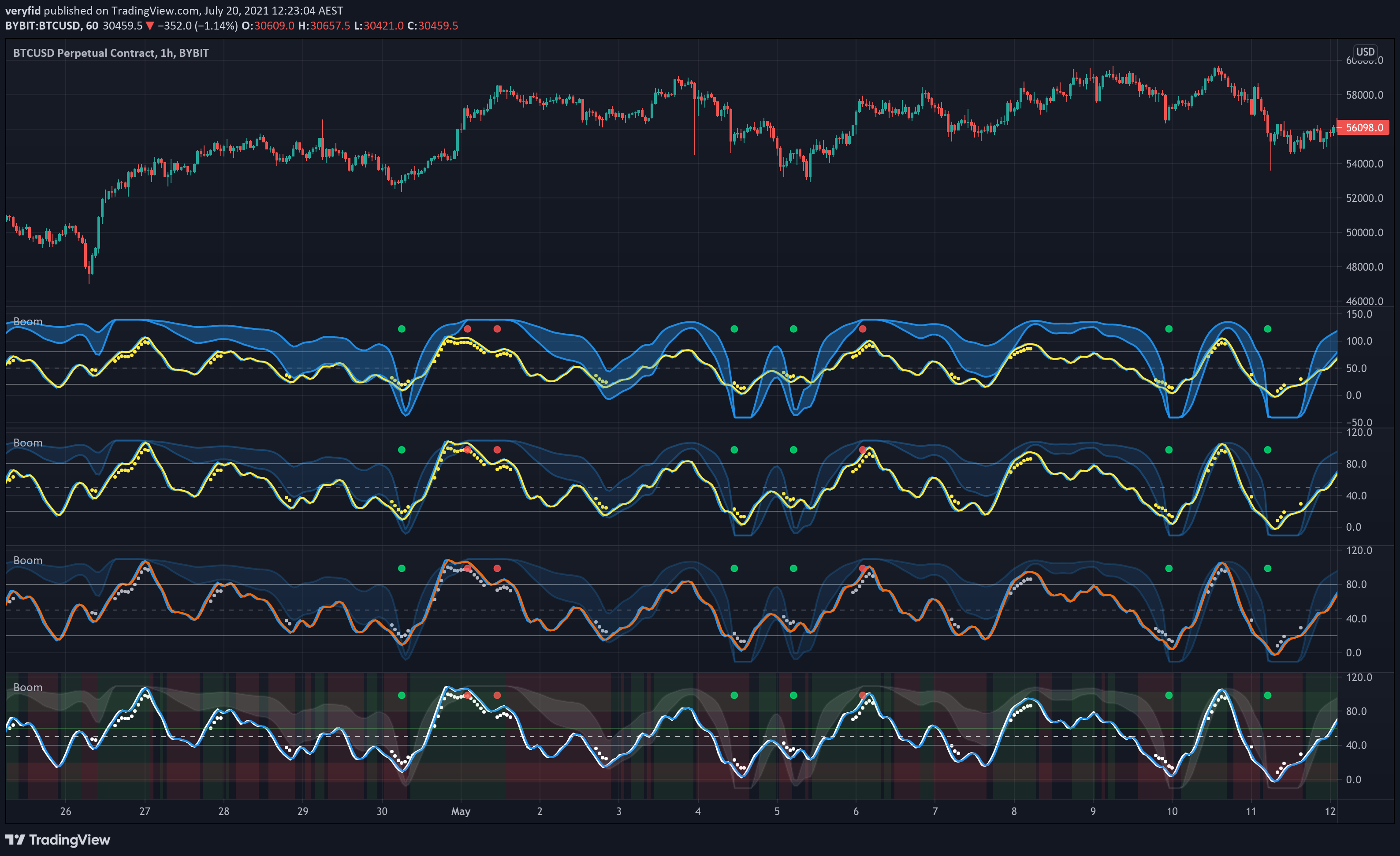
Task: Click the date label 28 on time axis
Action: (224, 811)
